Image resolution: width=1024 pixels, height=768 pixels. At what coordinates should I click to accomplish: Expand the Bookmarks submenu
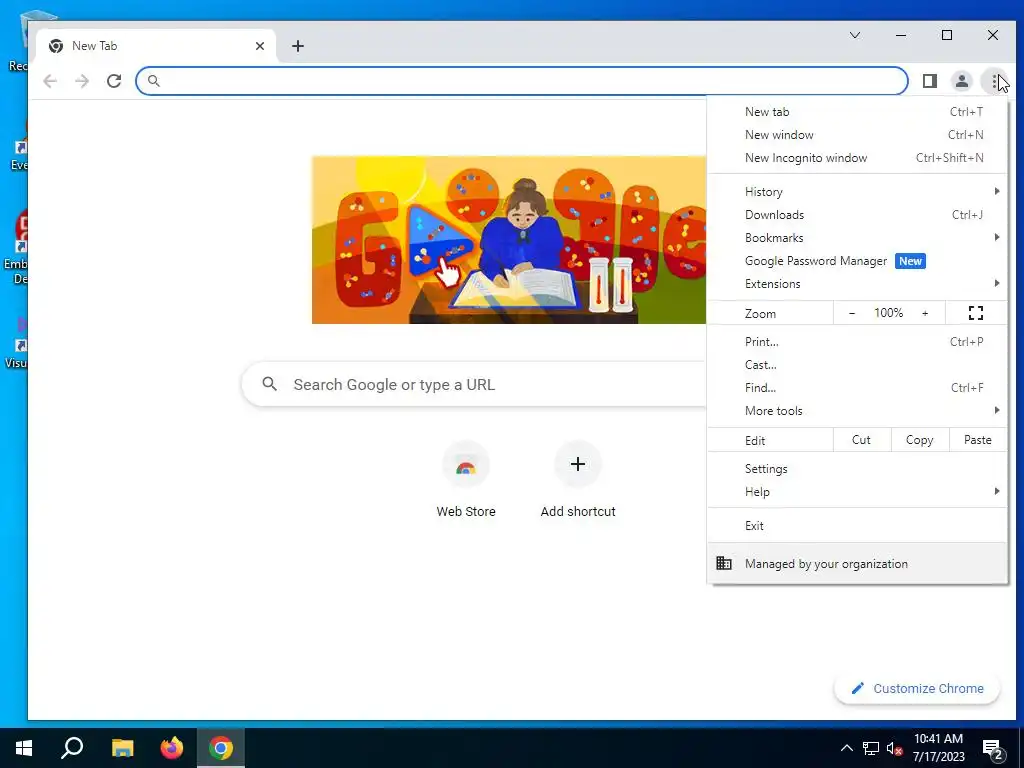pyautogui.click(x=858, y=238)
